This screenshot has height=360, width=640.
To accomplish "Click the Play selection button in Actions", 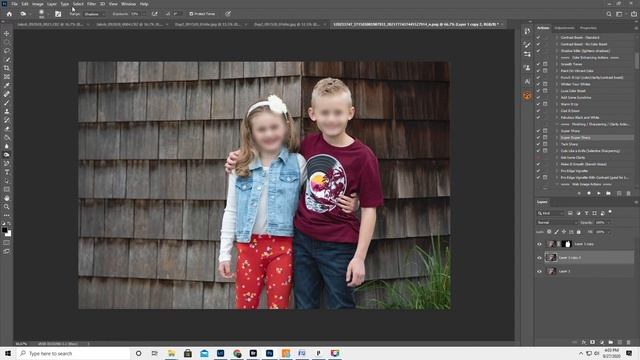I will 599,193.
